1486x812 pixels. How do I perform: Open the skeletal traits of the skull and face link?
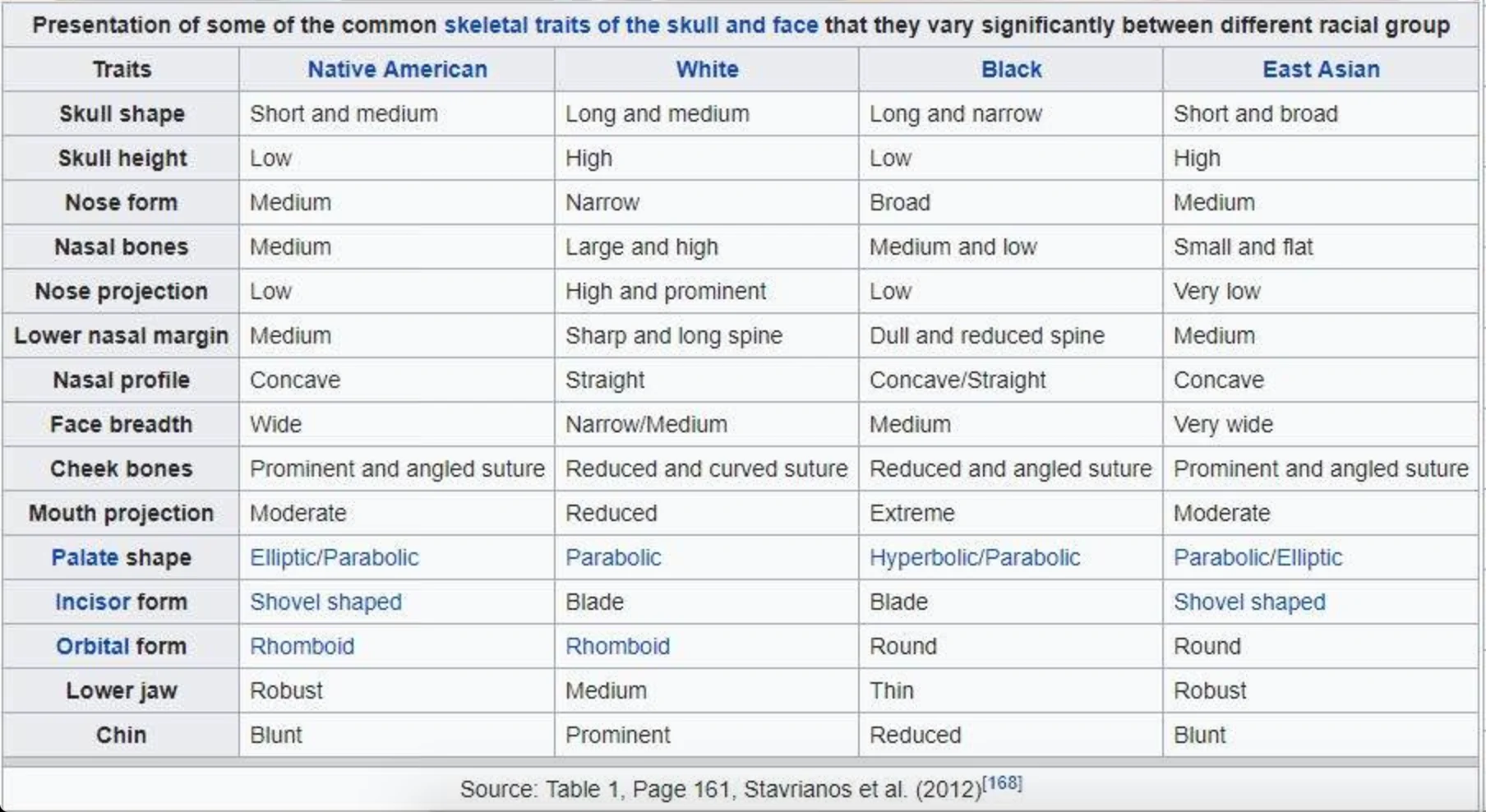[630, 25]
